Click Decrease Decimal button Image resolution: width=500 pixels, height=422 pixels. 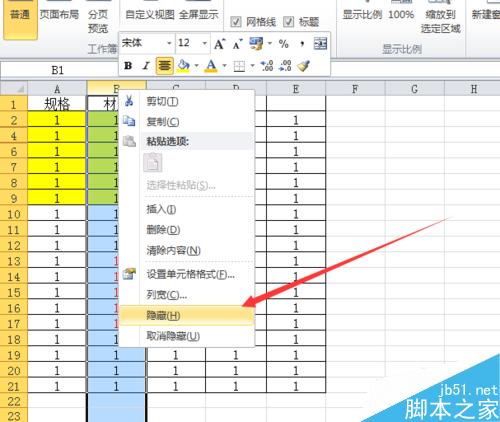(x=286, y=66)
